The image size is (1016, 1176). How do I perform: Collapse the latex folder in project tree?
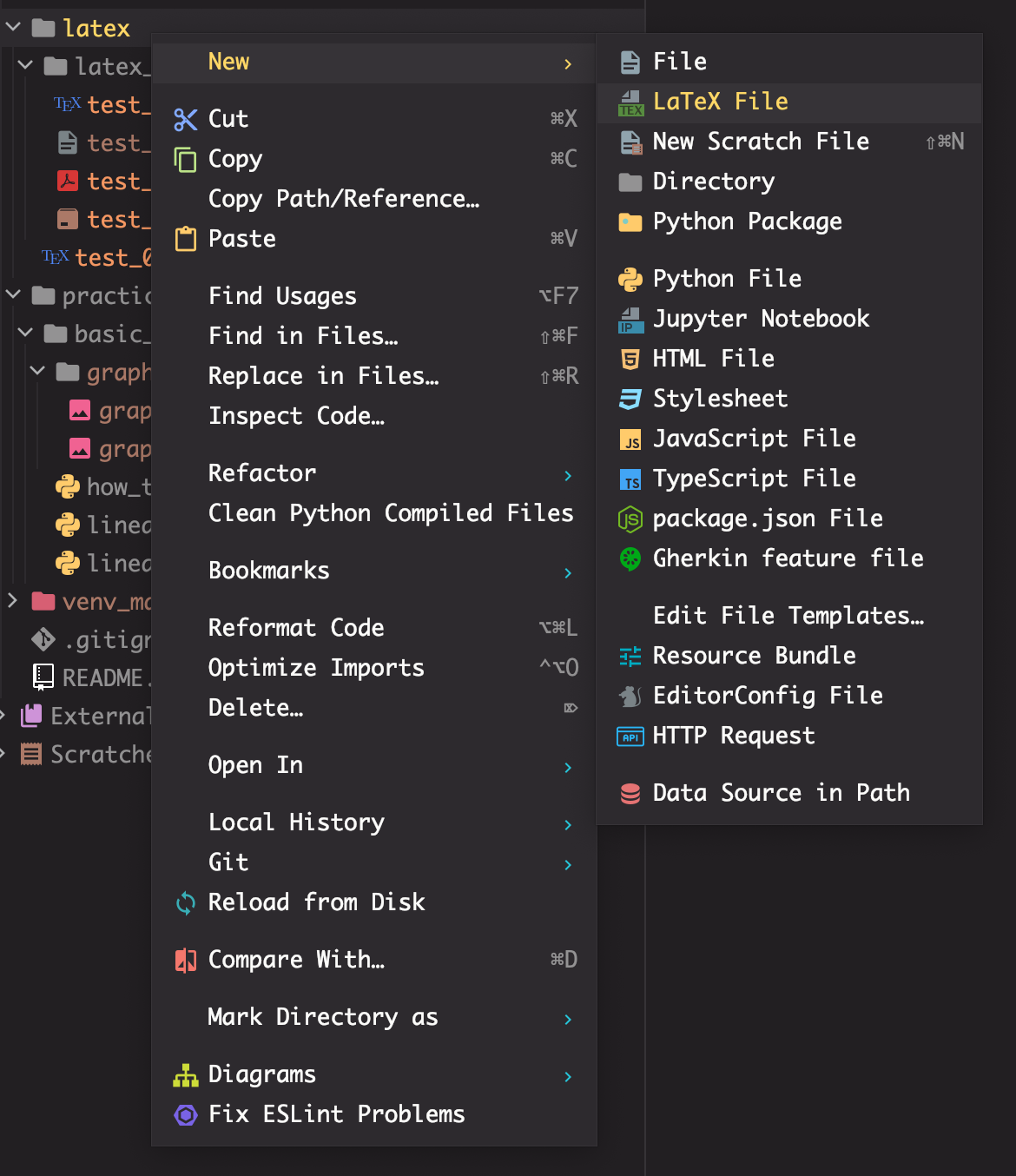click(x=13, y=28)
